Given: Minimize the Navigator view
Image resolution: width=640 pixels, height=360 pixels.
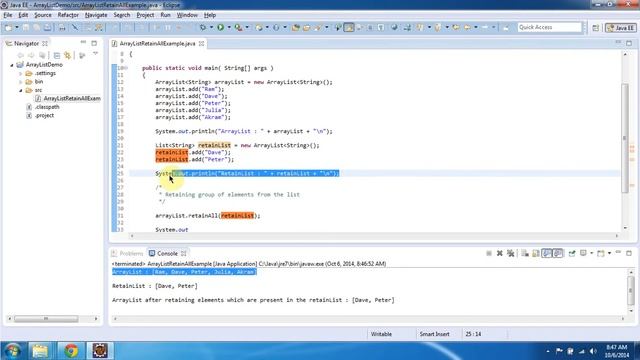Looking at the screenshot, I should [83, 42].
